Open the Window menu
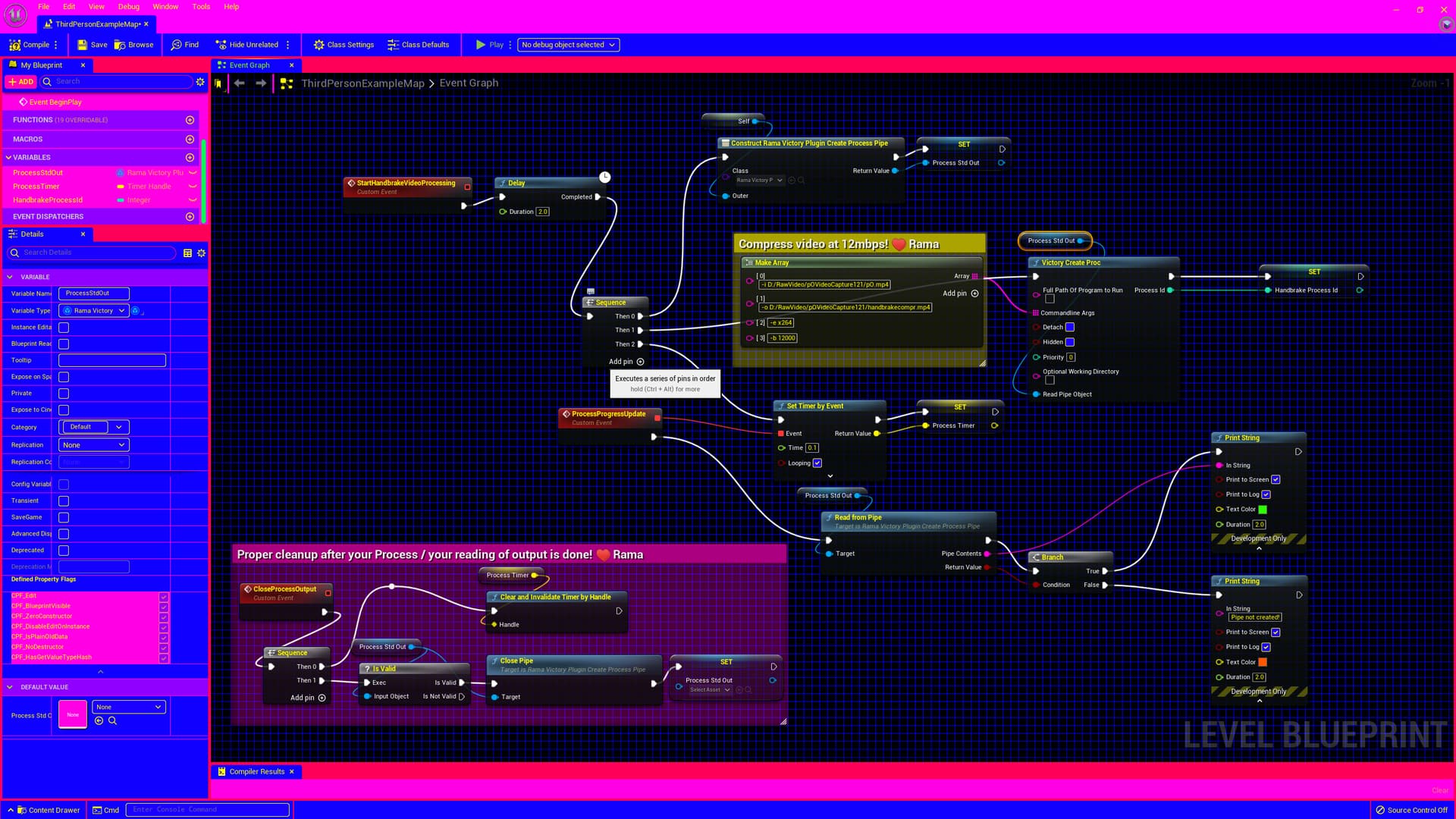This screenshot has width=1456, height=819. tap(165, 7)
